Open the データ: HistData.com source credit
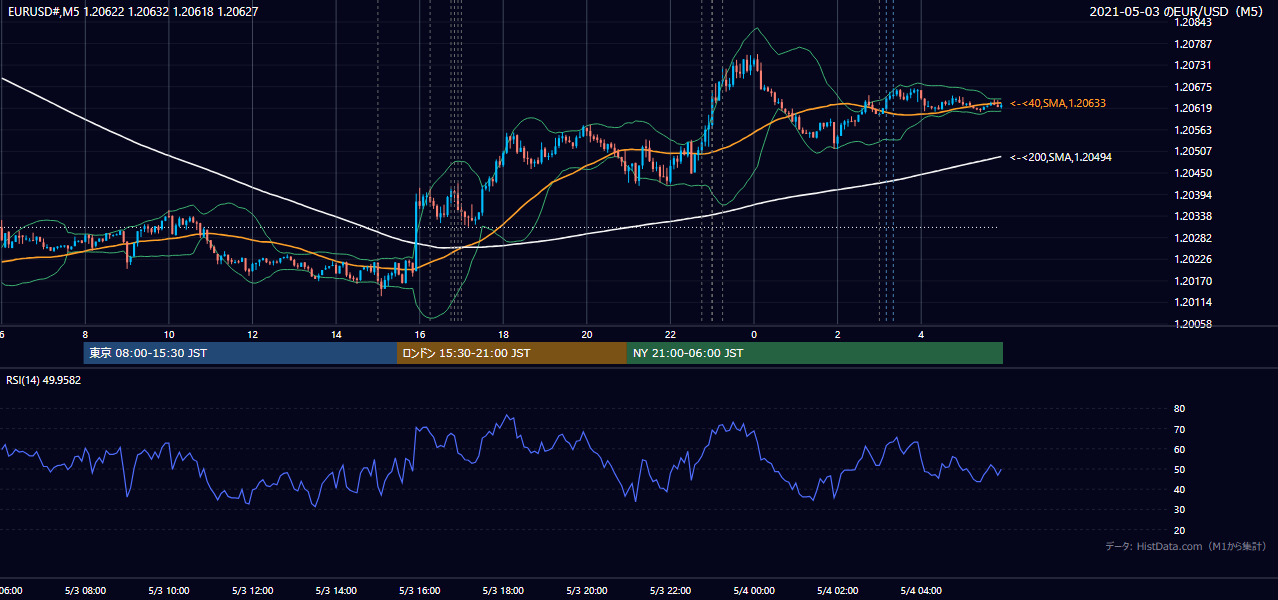The width and height of the screenshot is (1278, 600). (x=1186, y=546)
